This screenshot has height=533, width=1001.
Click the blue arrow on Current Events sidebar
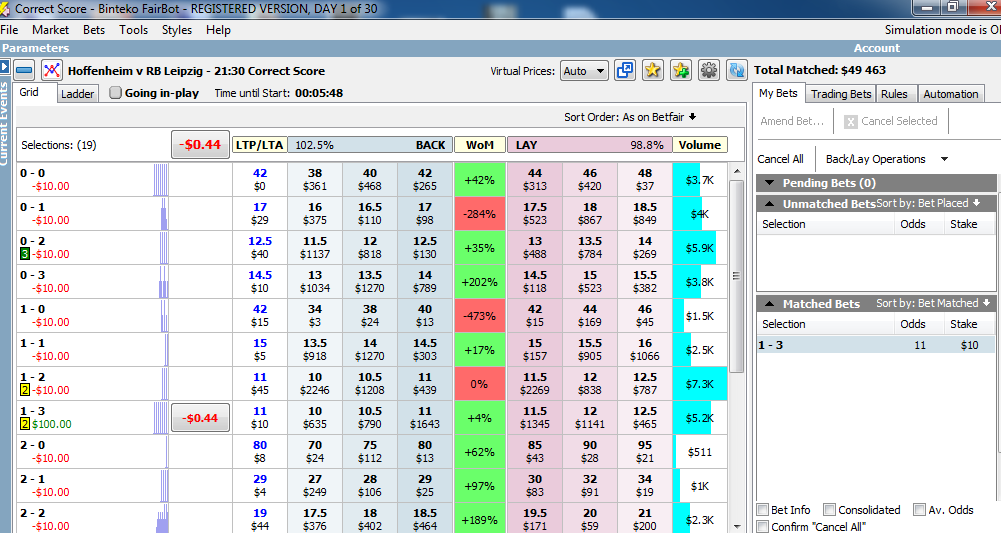[x=4, y=67]
